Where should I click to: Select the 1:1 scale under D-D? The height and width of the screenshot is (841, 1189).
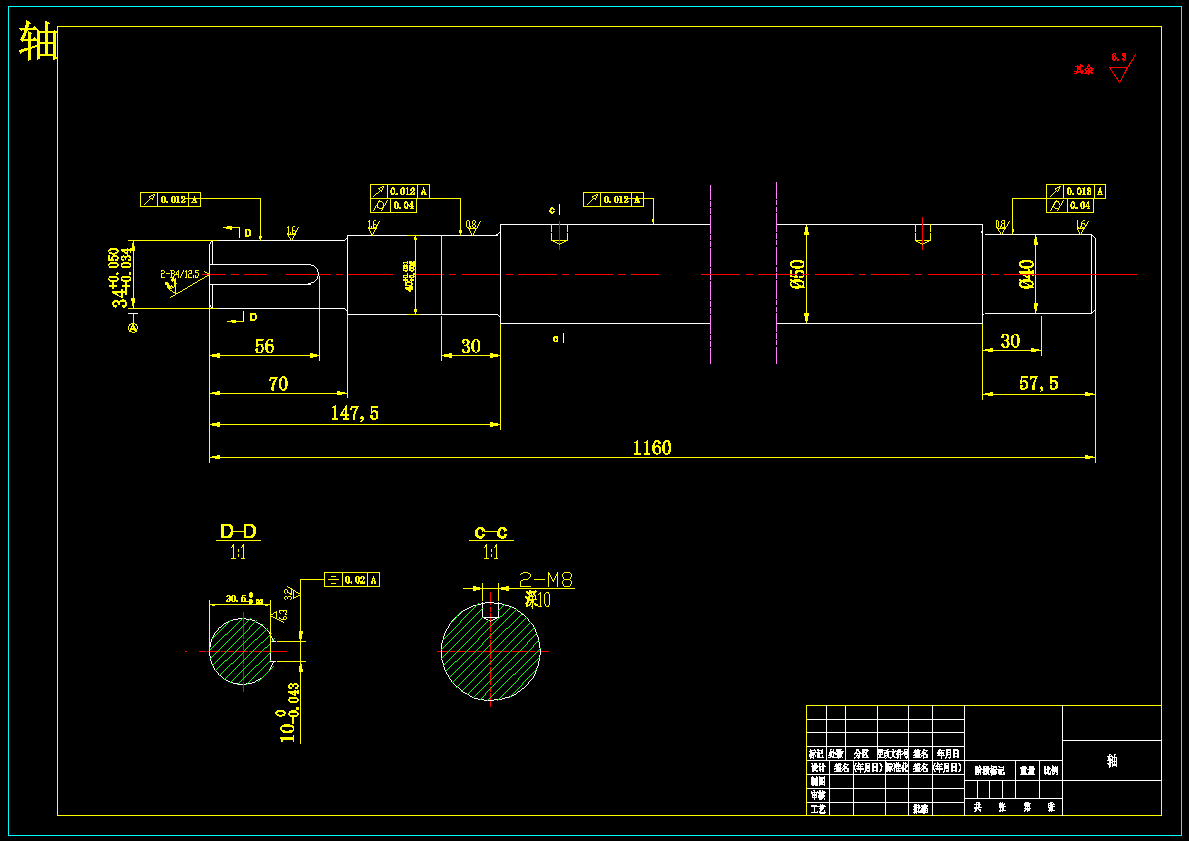pyautogui.click(x=238, y=554)
